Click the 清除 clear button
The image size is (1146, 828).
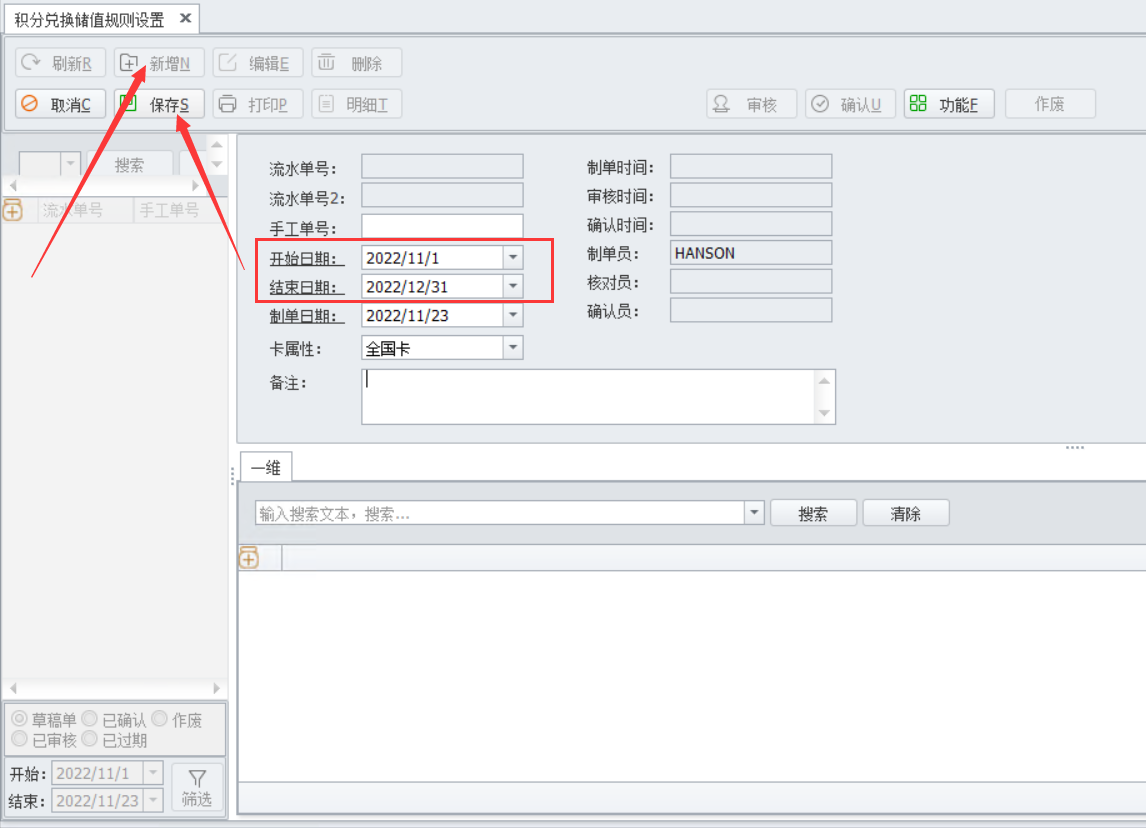pyautogui.click(x=905, y=513)
